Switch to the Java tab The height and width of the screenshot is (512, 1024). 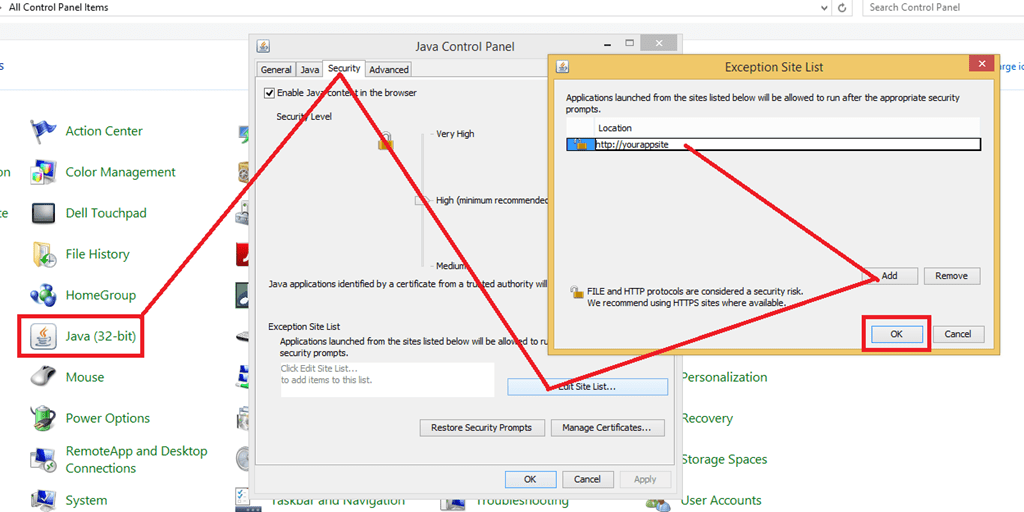click(310, 70)
